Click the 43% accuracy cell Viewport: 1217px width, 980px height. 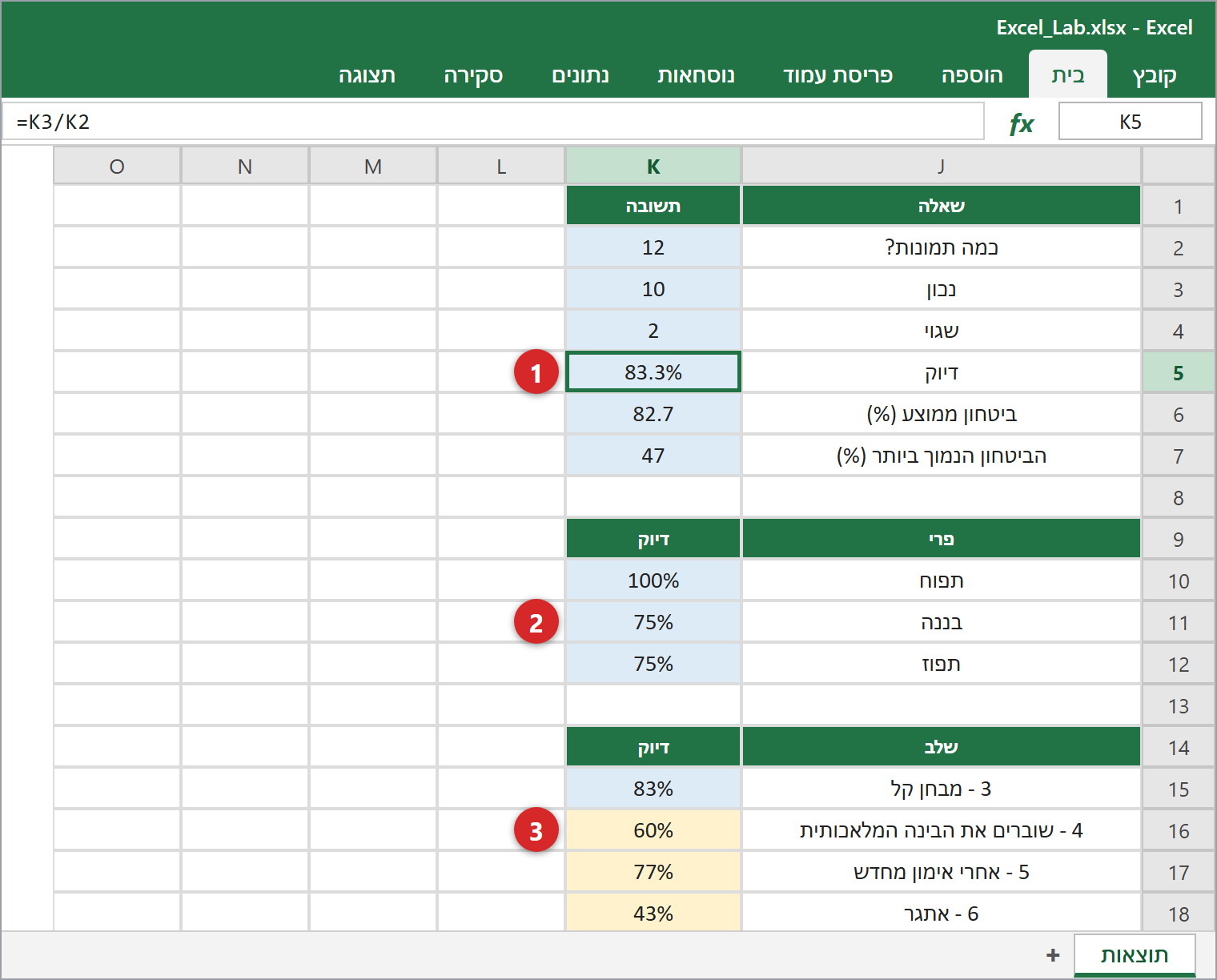point(653,913)
